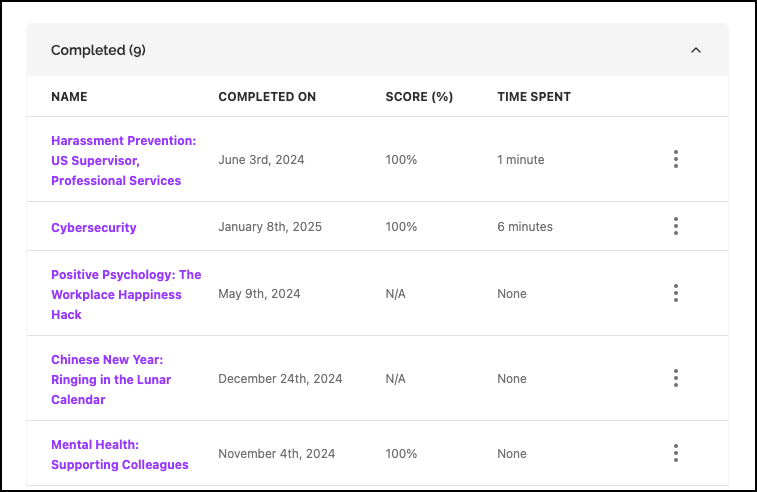This screenshot has height=492, width=757.
Task: Click the Score (%) column header
Action: point(419,97)
